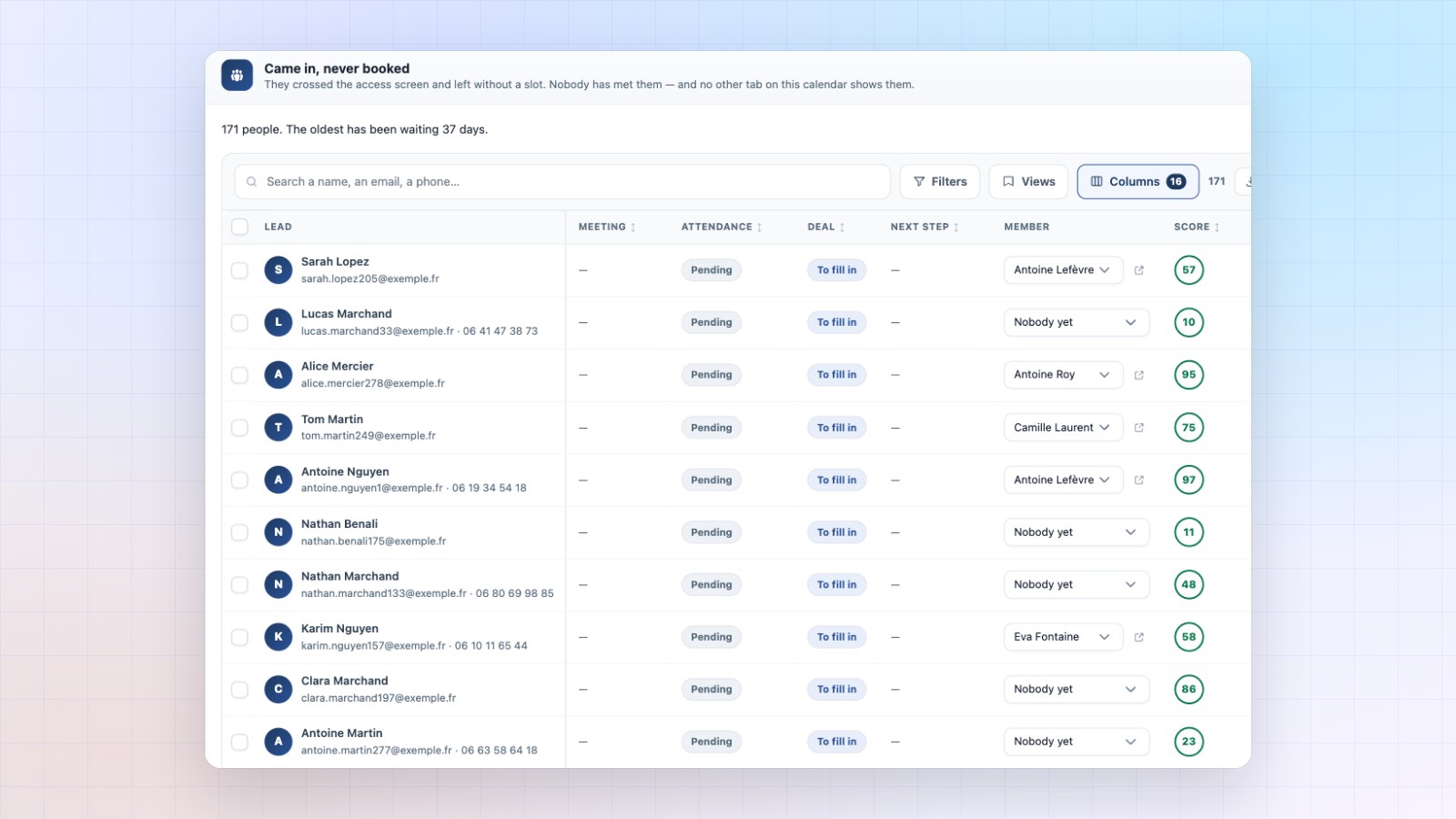Screen dimensions: 1456x819
Task: Click 'To fill in' deal for Clara Marchand
Action: pyautogui.click(x=836, y=690)
